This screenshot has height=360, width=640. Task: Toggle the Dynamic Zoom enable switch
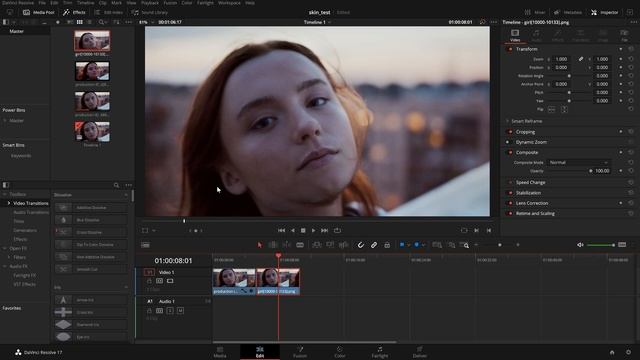tap(509, 142)
